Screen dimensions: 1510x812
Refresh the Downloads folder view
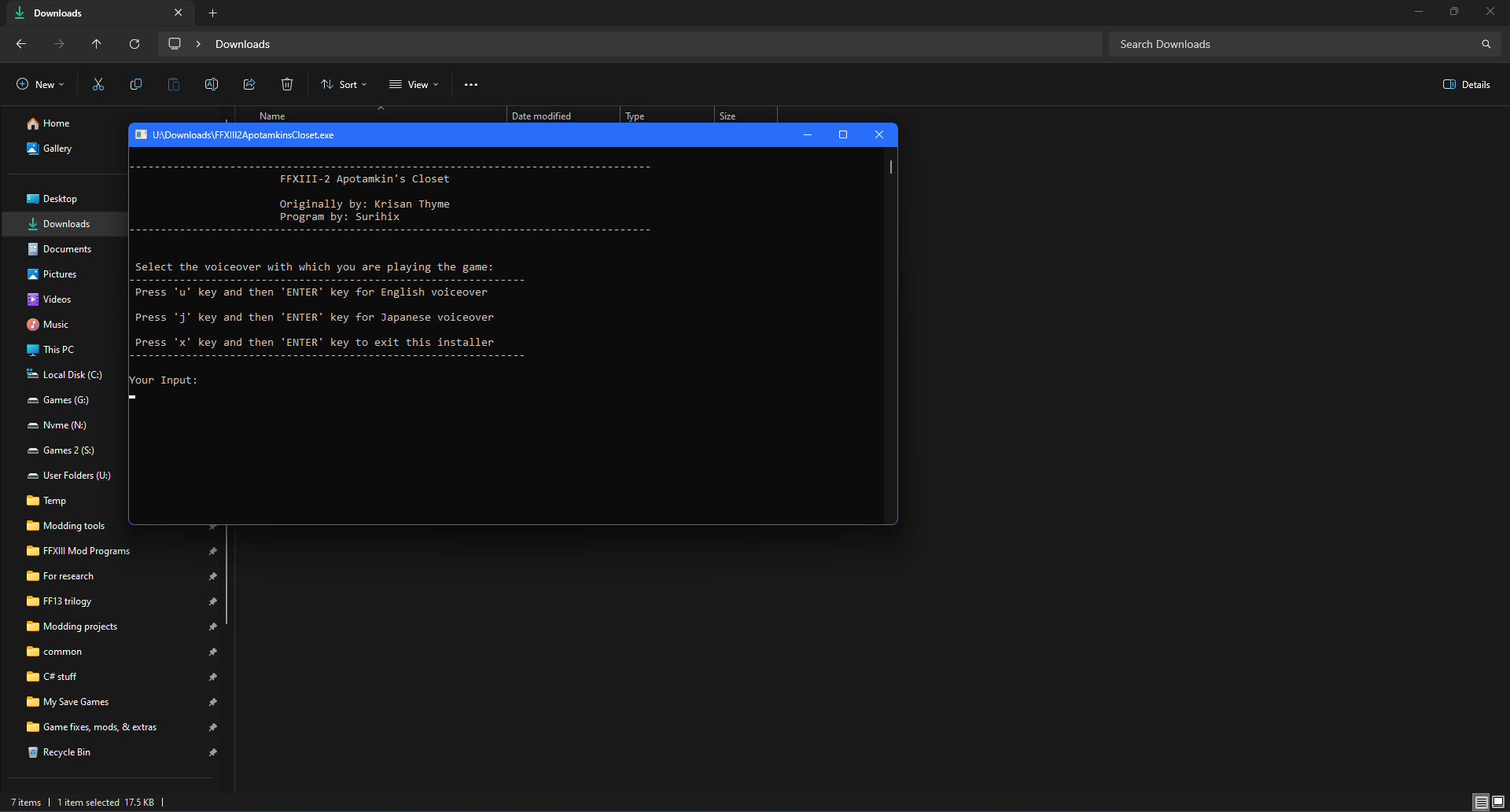point(134,44)
